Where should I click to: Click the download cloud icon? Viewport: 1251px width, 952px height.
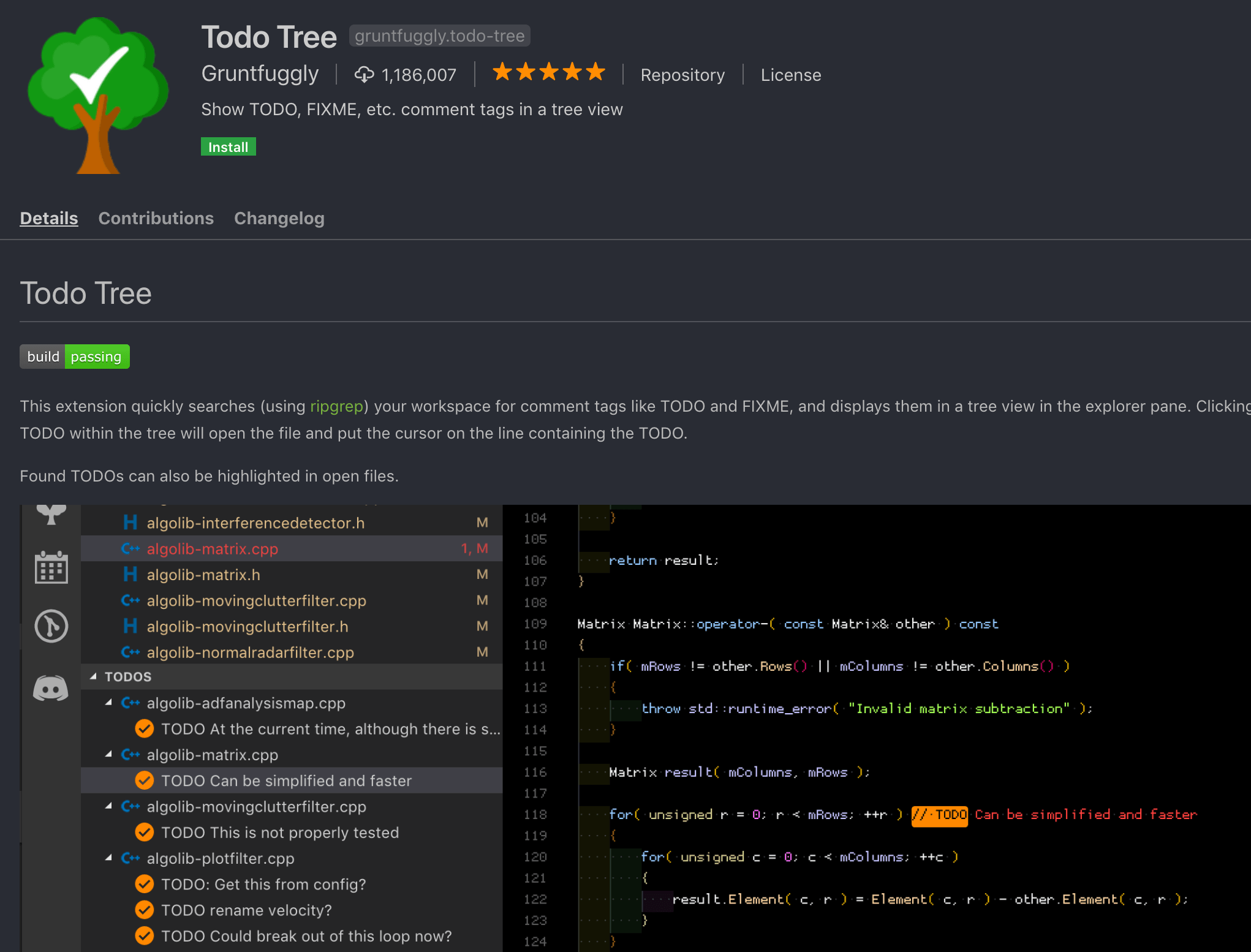(364, 75)
